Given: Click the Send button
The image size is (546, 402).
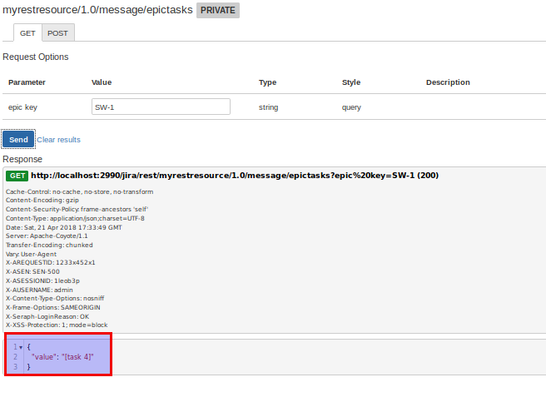Looking at the screenshot, I should 18,140.
